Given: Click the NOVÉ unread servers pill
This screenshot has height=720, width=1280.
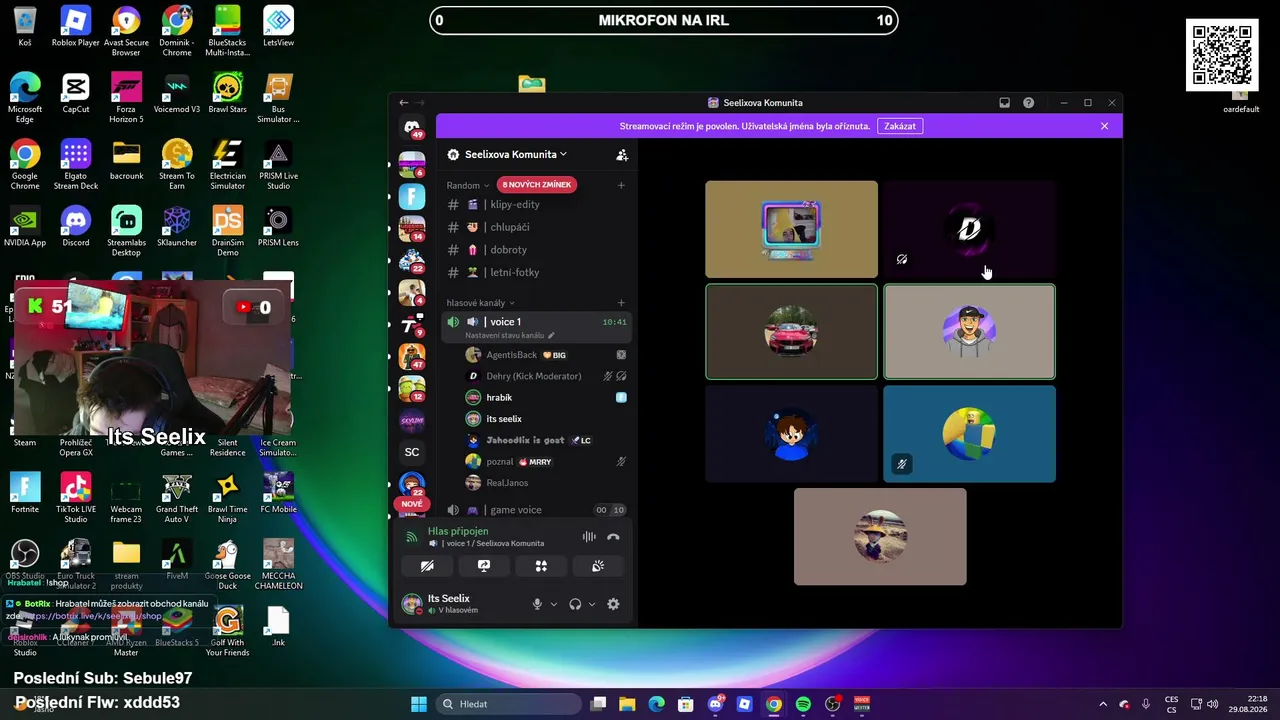Looking at the screenshot, I should coord(412,504).
